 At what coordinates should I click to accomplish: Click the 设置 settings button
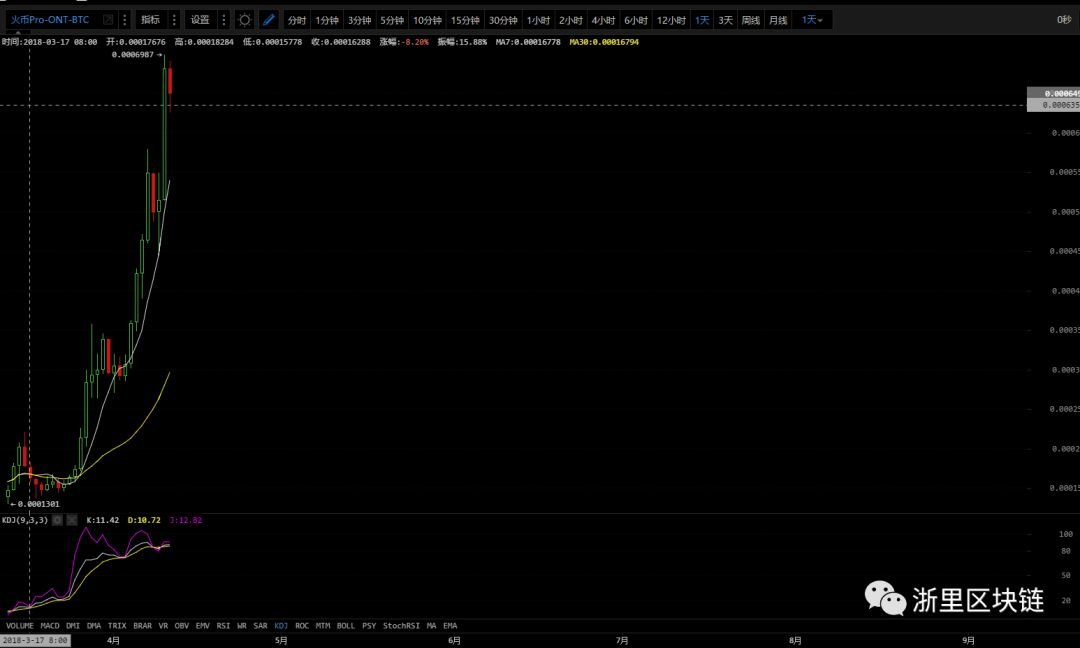coord(200,20)
